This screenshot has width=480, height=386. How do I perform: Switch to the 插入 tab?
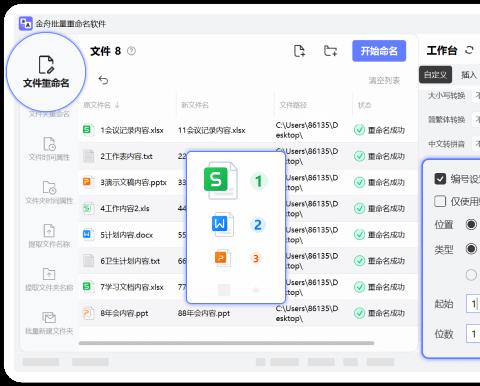coord(468,75)
